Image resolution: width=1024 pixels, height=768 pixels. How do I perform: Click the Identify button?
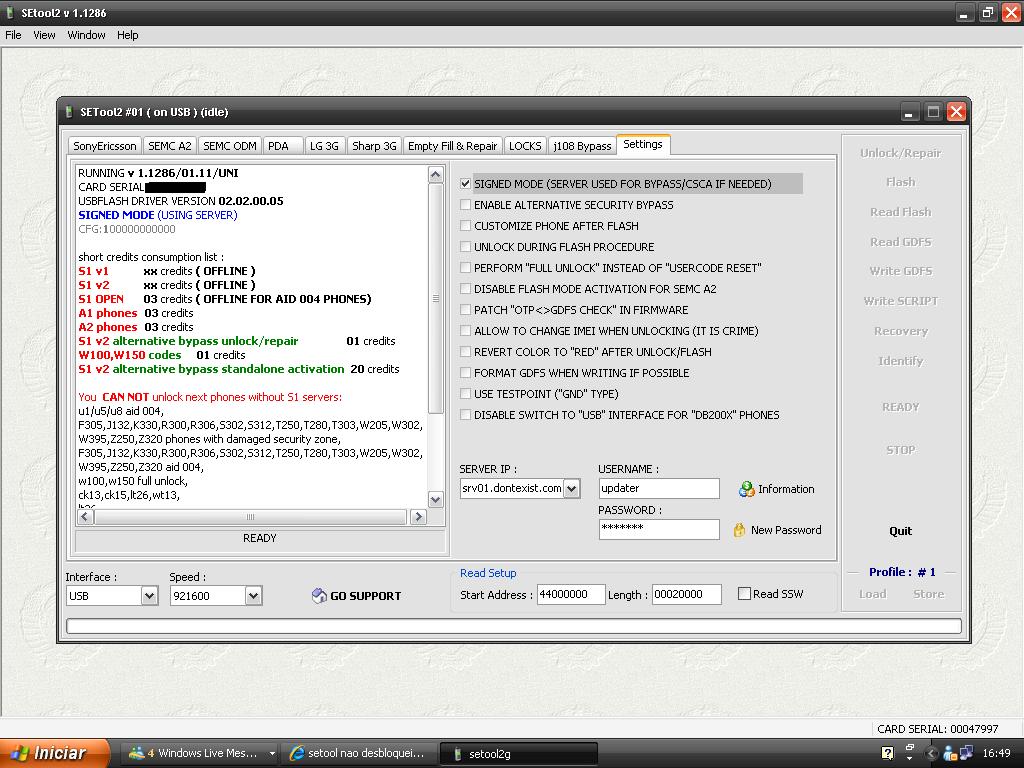pyautogui.click(x=901, y=361)
